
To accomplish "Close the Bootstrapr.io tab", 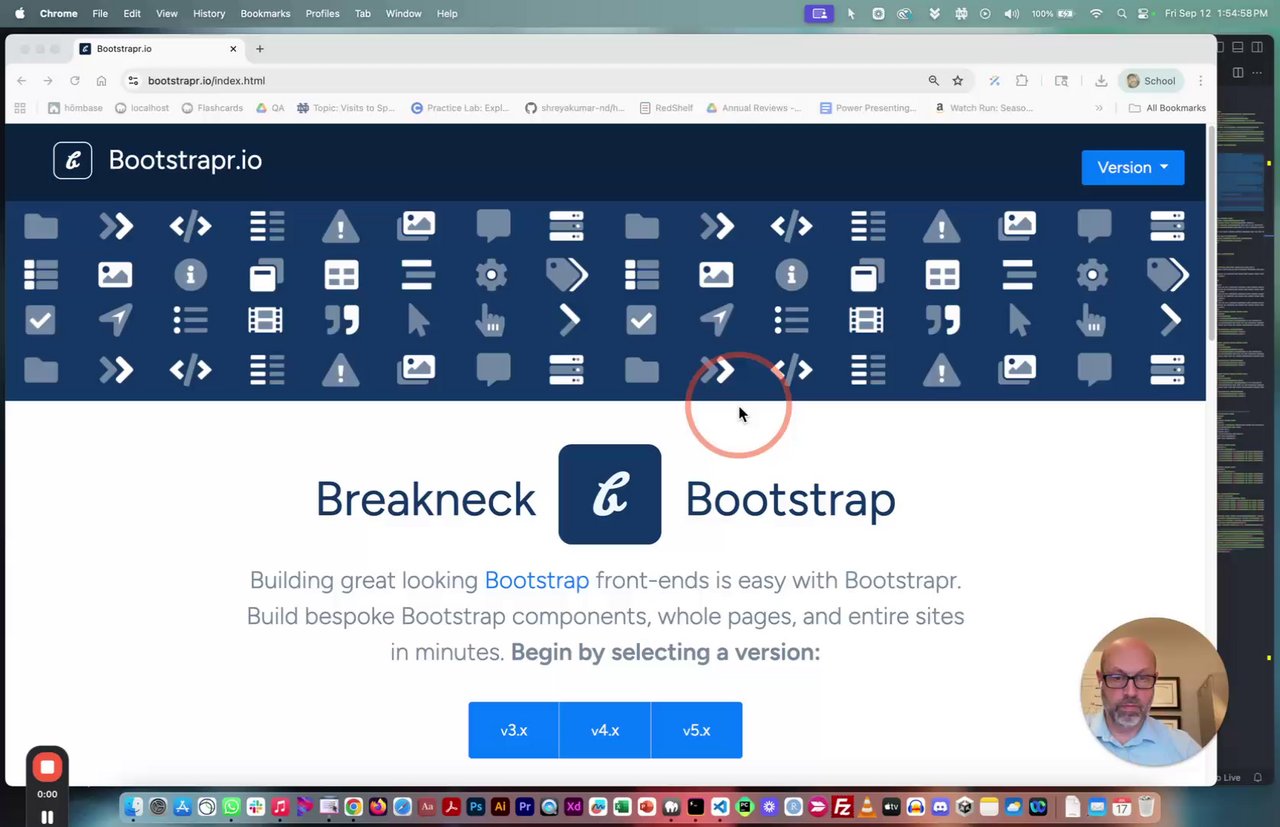I will click(x=233, y=49).
